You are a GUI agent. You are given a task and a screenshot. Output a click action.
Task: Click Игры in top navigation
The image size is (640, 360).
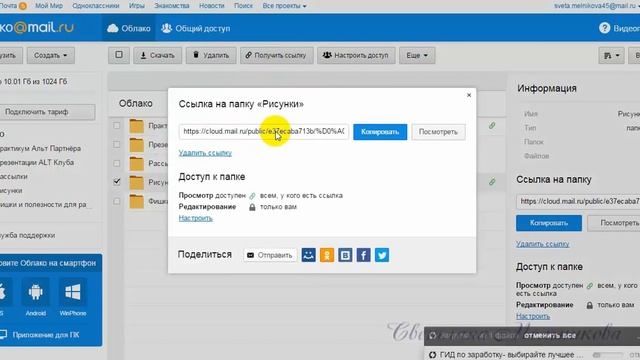pyautogui.click(x=137, y=6)
